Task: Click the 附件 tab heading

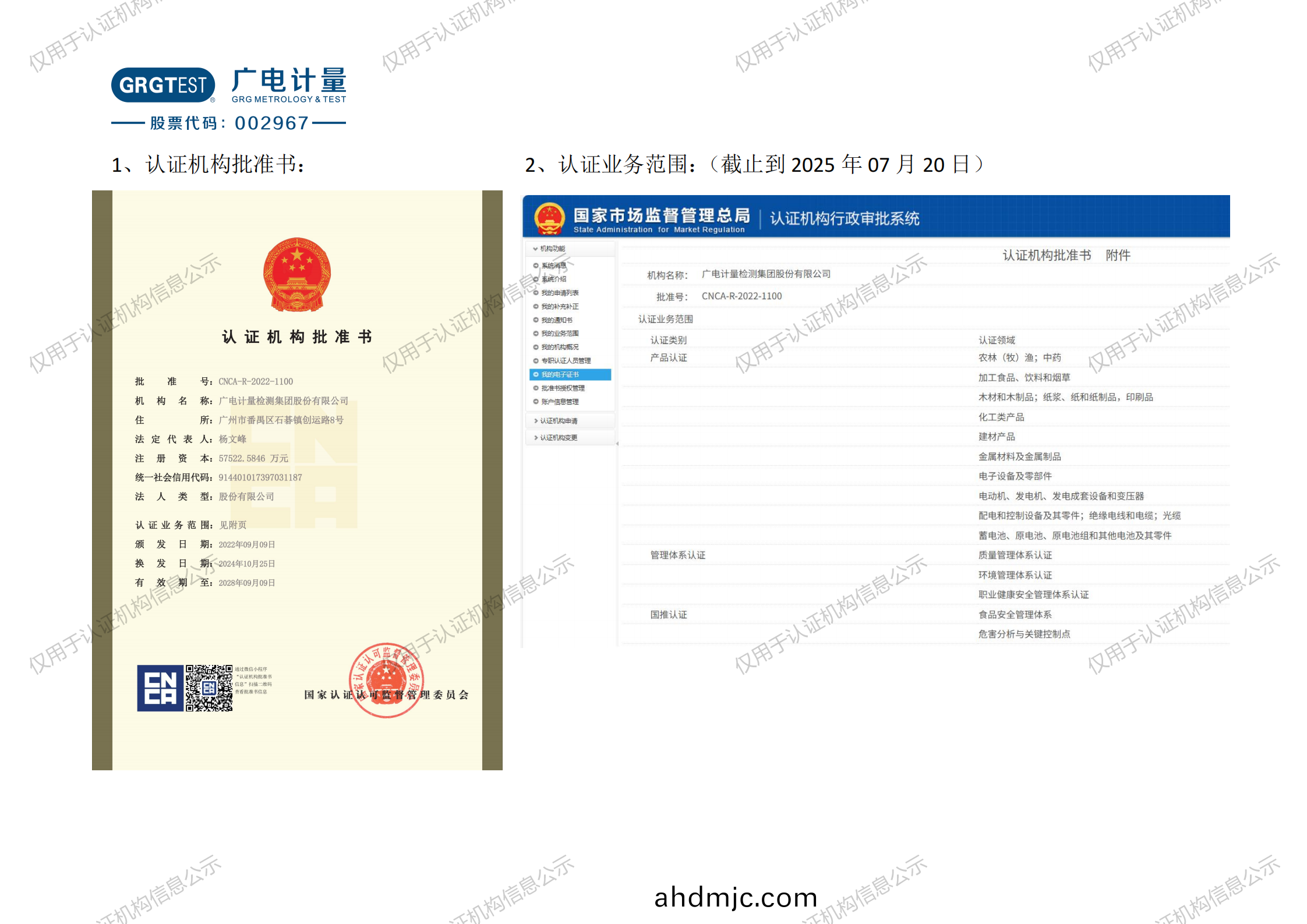Action: (1118, 256)
